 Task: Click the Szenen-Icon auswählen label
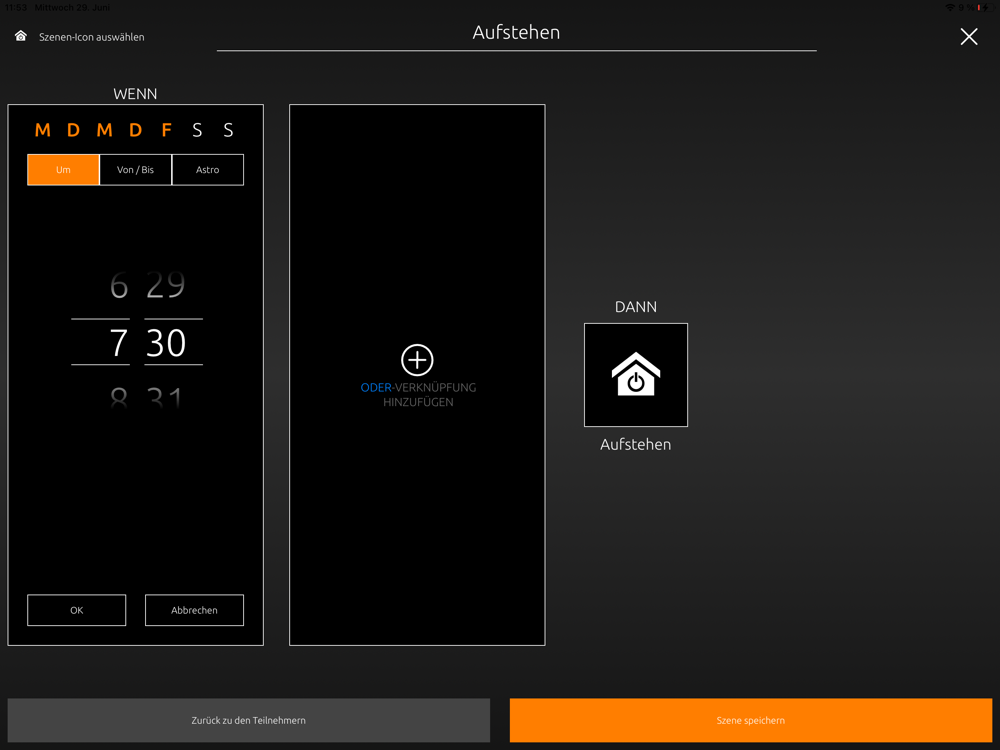pyautogui.click(x=92, y=37)
